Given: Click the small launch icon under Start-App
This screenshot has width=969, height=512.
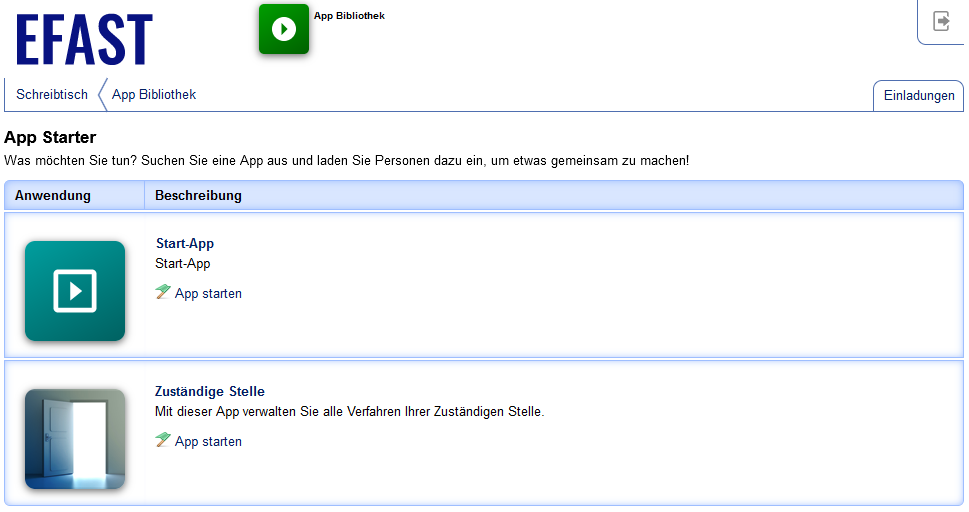Looking at the screenshot, I should [163, 292].
